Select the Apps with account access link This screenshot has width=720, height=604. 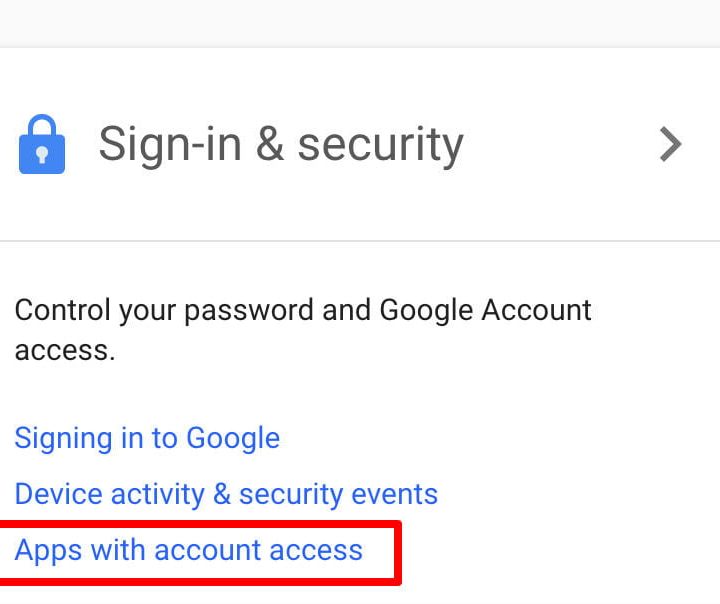pyautogui.click(x=188, y=550)
